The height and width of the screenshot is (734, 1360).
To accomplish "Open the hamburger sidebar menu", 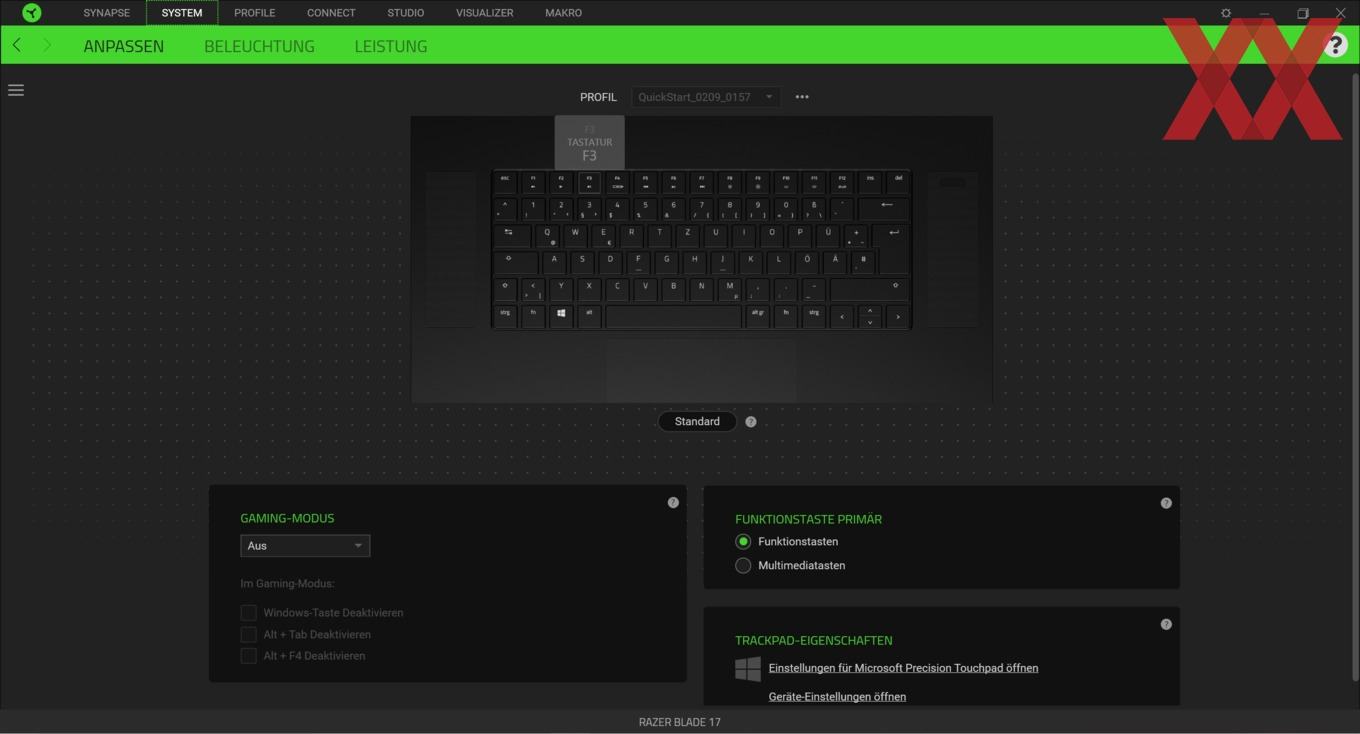I will 16,90.
